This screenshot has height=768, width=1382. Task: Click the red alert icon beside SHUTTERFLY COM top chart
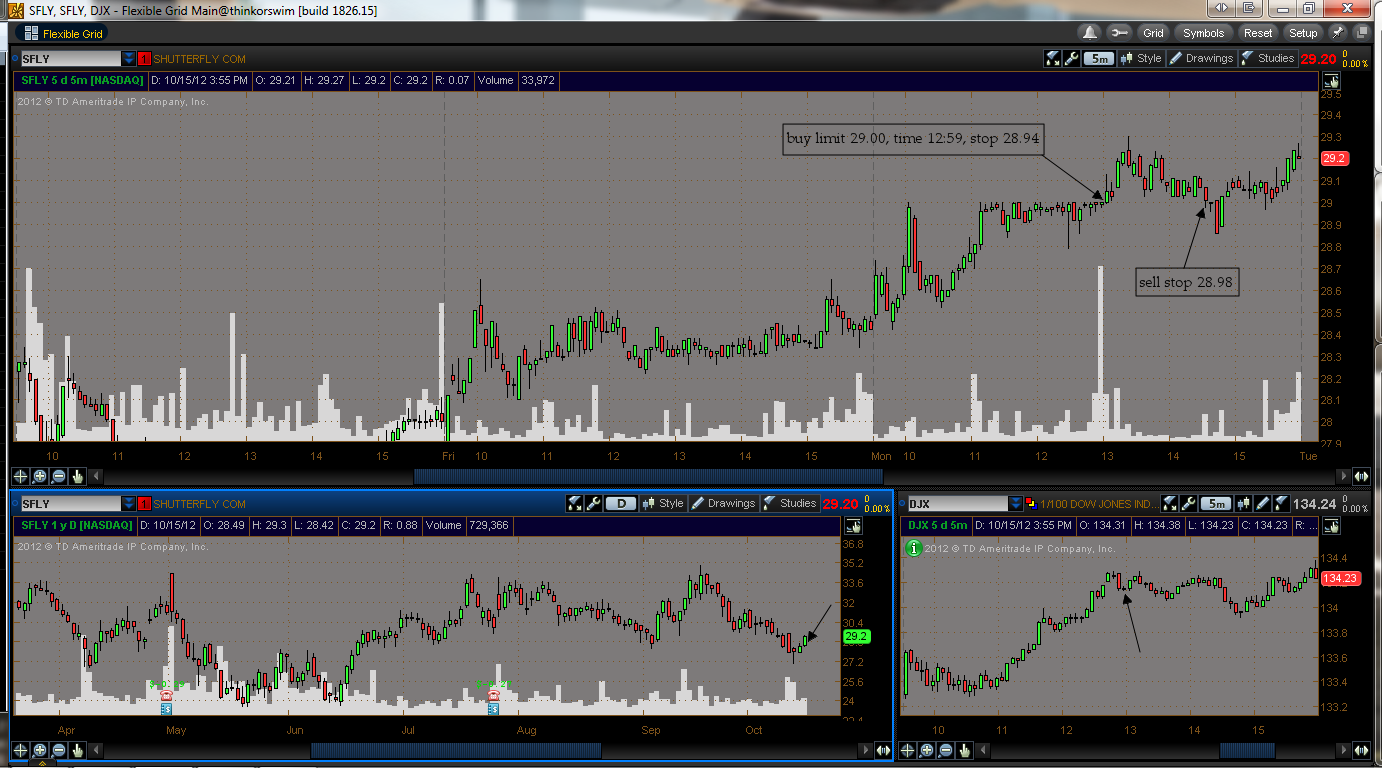pos(145,59)
